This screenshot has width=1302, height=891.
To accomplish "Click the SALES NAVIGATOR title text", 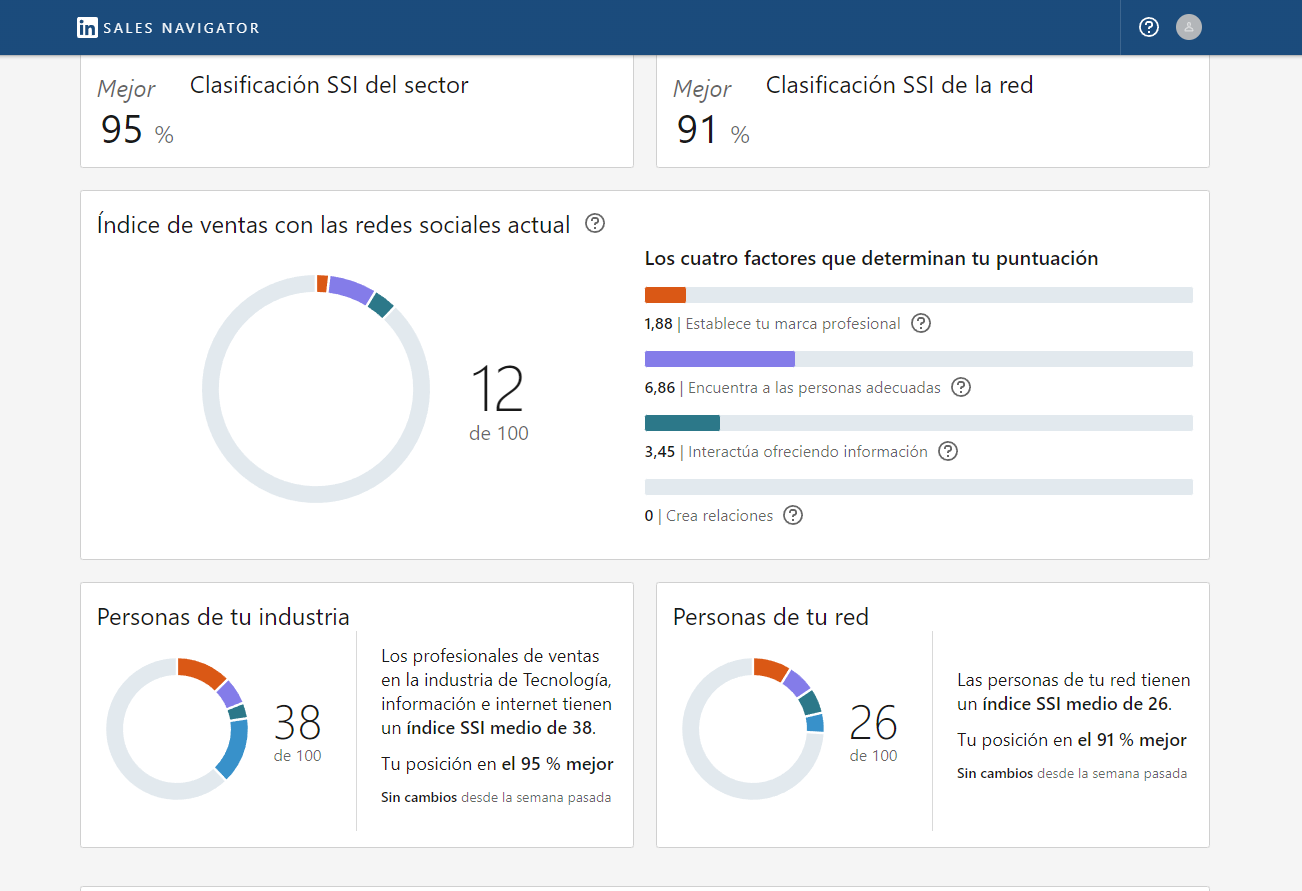I will [x=181, y=28].
